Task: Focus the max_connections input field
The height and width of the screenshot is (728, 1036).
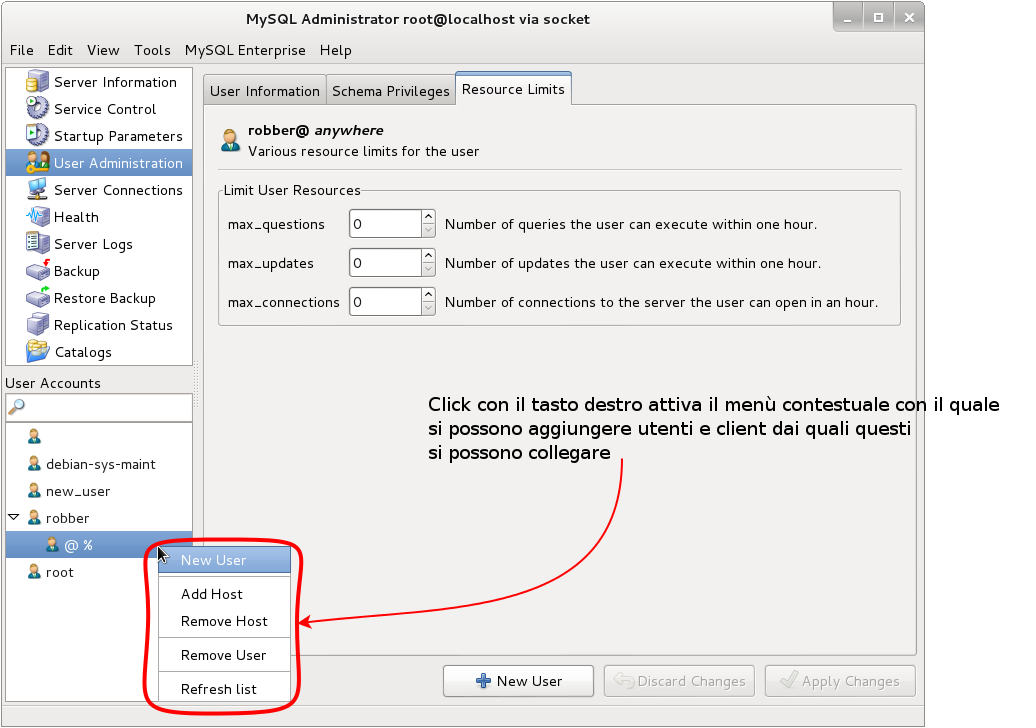Action: coord(385,302)
